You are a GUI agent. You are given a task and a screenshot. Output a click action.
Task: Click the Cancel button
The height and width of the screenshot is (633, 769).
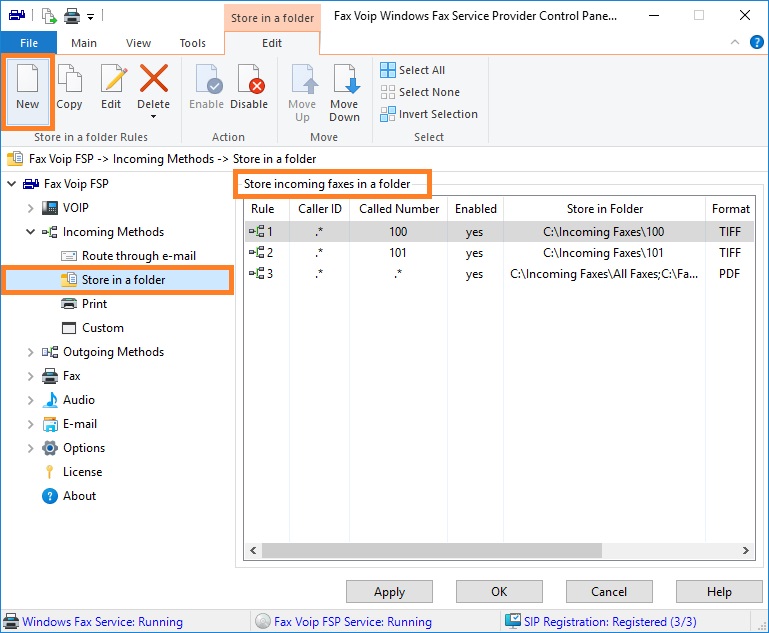609,592
